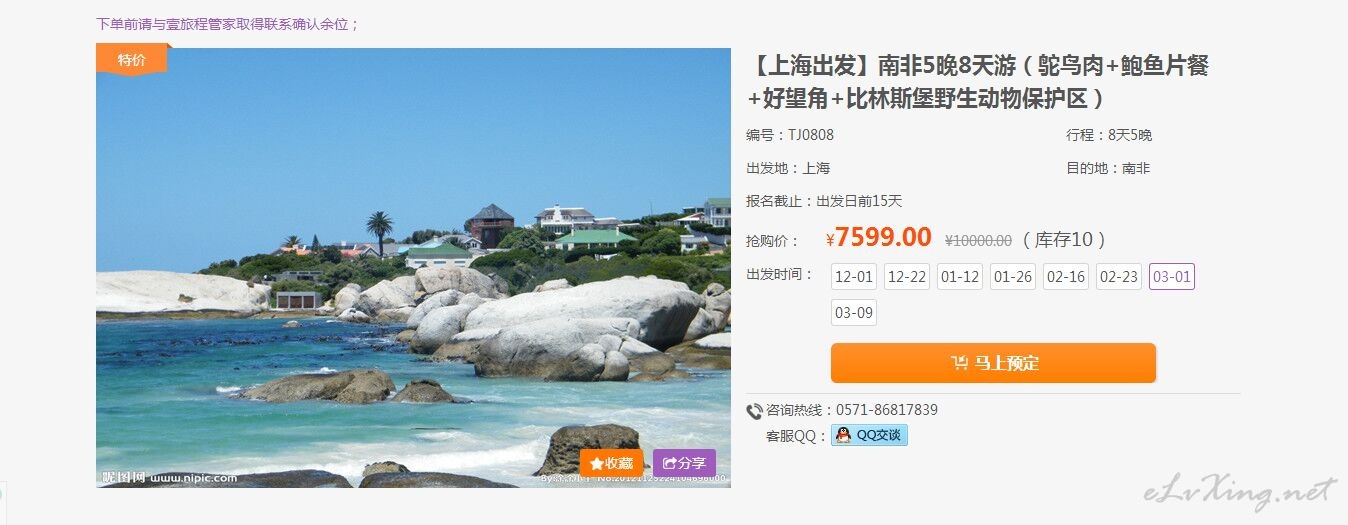Select departure date 12-22

tap(907, 277)
